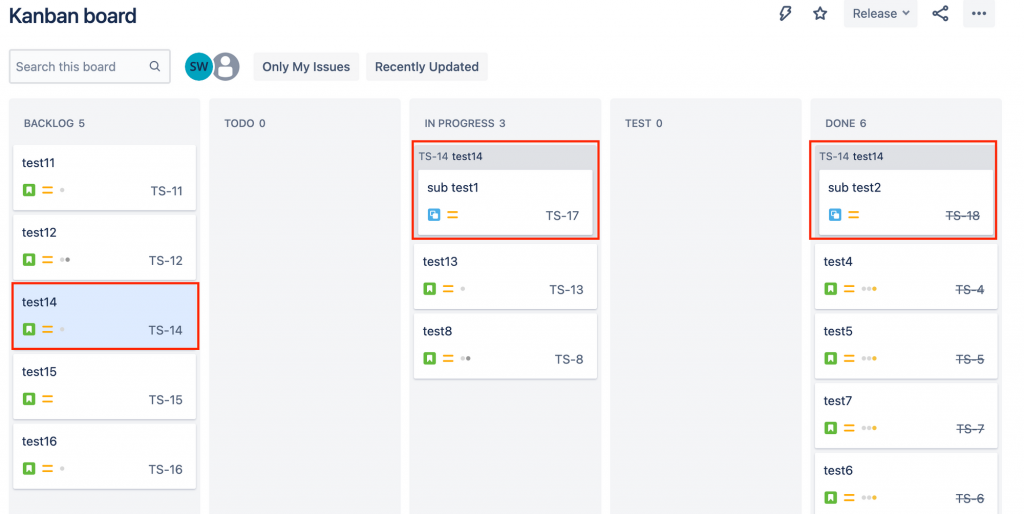The height and width of the screenshot is (514, 1024).
Task: Click the SW user avatar filter
Action: (x=199, y=67)
